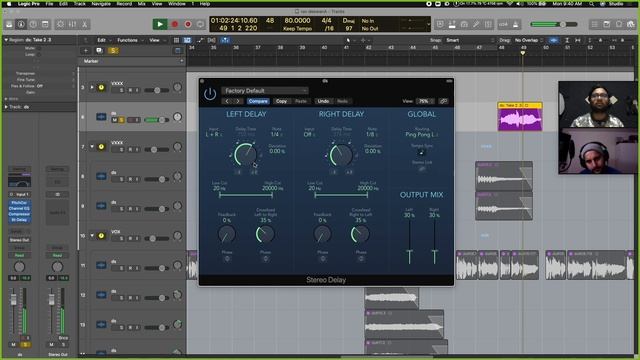Show the Toolbar button in control bar
Screen dimensions: 640x360
pyautogui.click(x=45, y=24)
